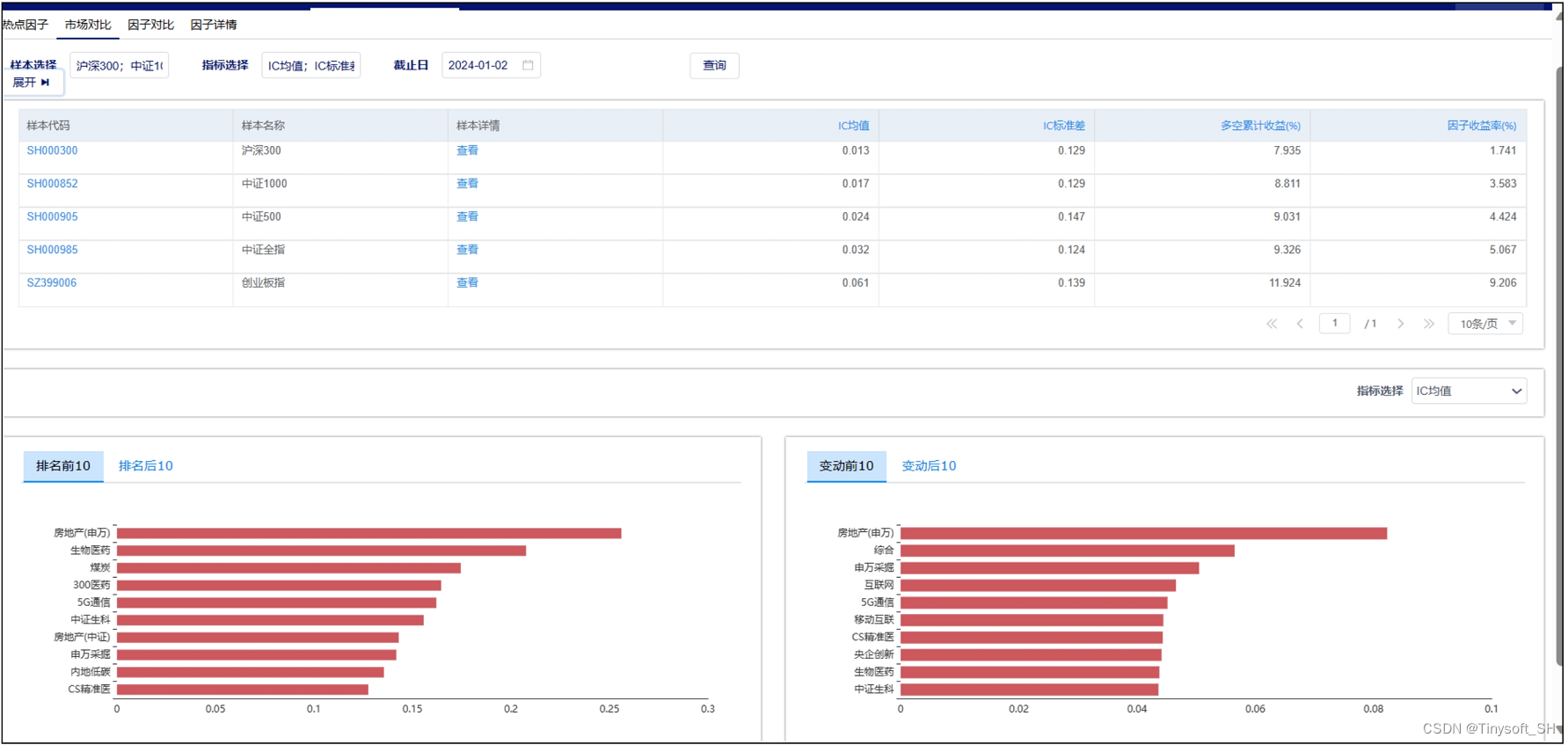1568x745 pixels.
Task: Click the 互联网 bar in change chart
Action: [x=1038, y=585]
